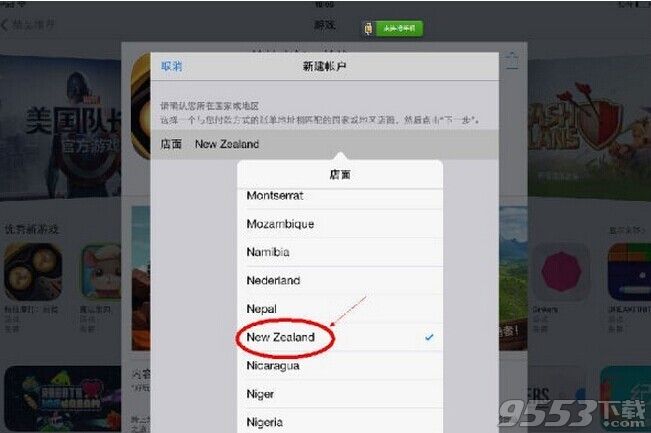Viewport: 651px width, 433px height.
Task: Tap the green button in top bar
Action: click(399, 28)
